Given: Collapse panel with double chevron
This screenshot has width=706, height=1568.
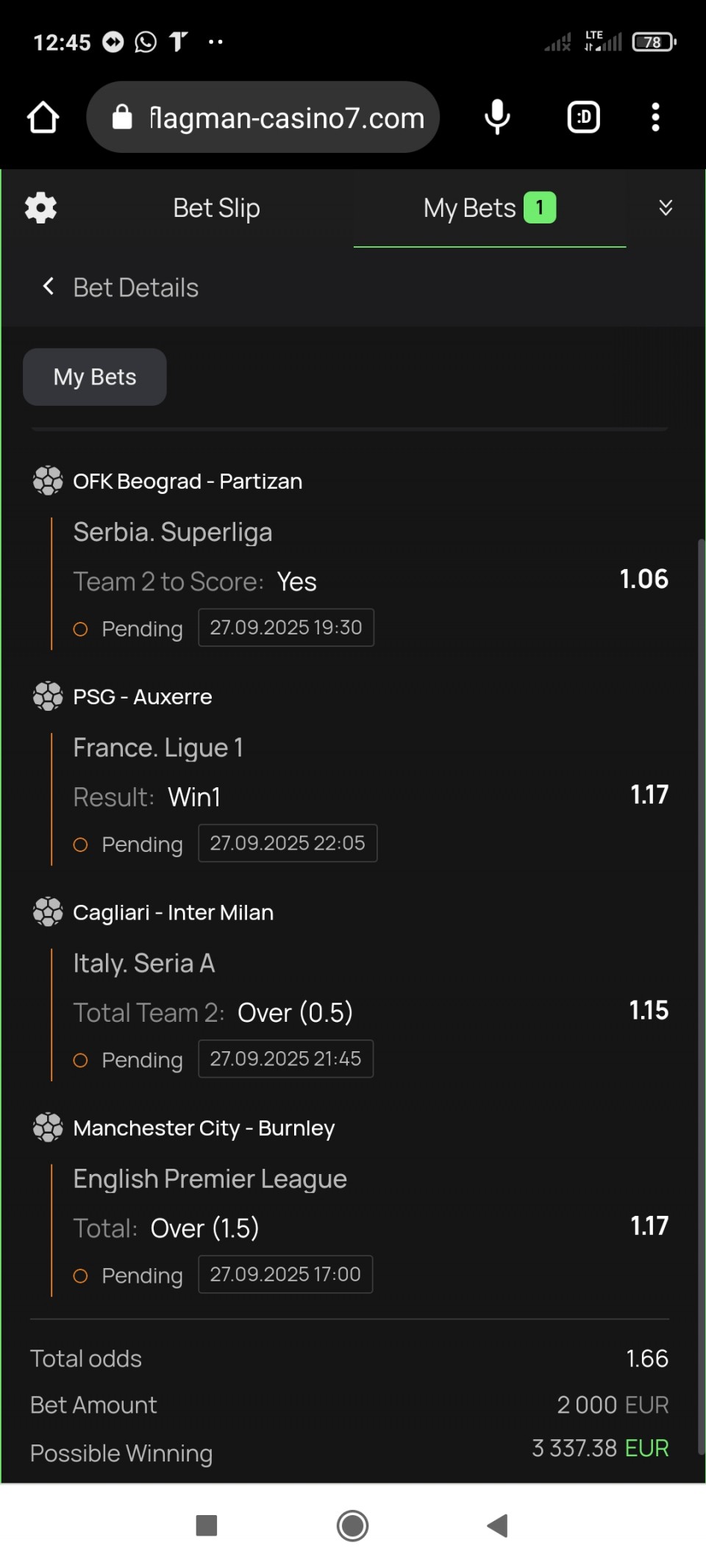Looking at the screenshot, I should coord(665,208).
